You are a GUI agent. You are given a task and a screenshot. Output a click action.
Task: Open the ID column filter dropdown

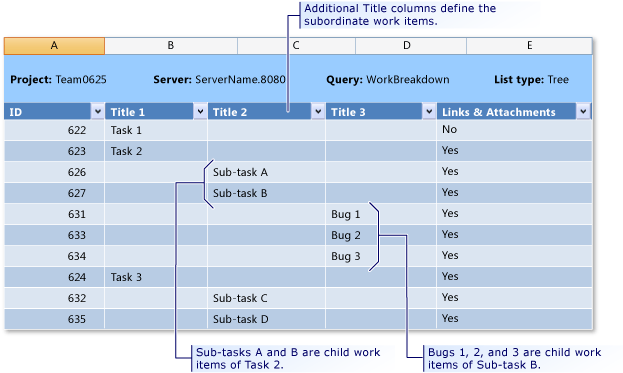(98, 112)
